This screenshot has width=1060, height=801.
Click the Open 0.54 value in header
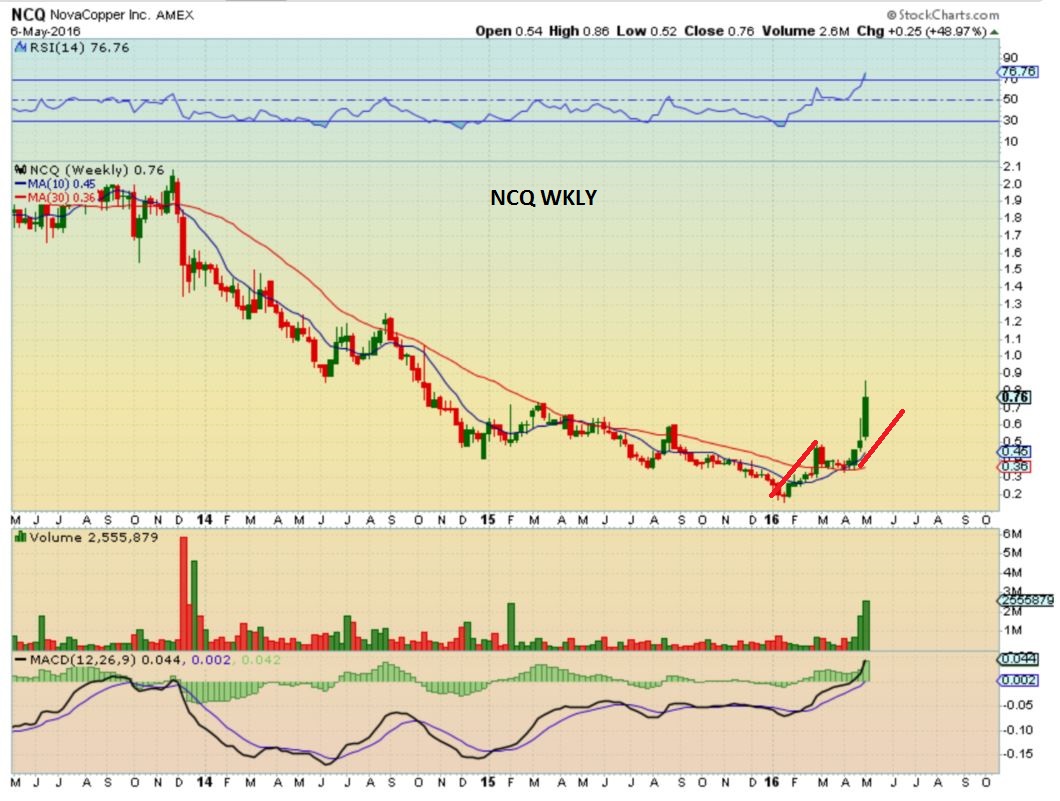508,31
